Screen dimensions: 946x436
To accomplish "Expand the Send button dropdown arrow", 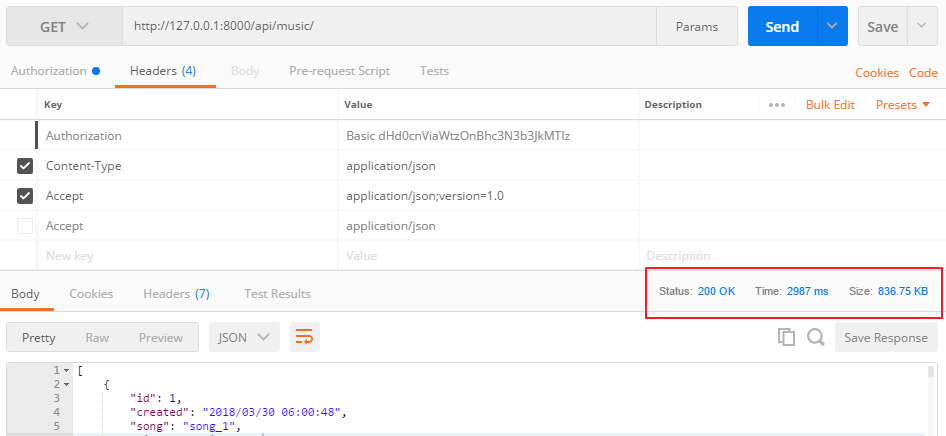I will point(833,26).
